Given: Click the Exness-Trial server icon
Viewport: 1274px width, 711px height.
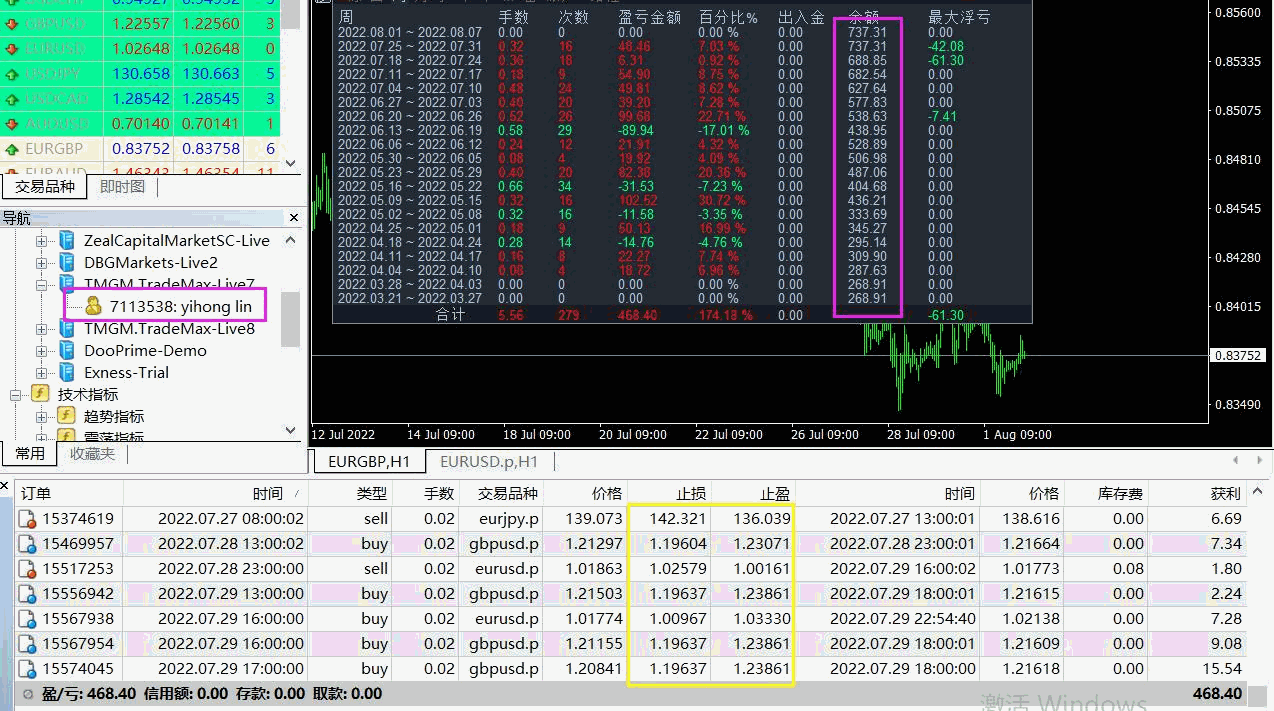Looking at the screenshot, I should tap(67, 373).
